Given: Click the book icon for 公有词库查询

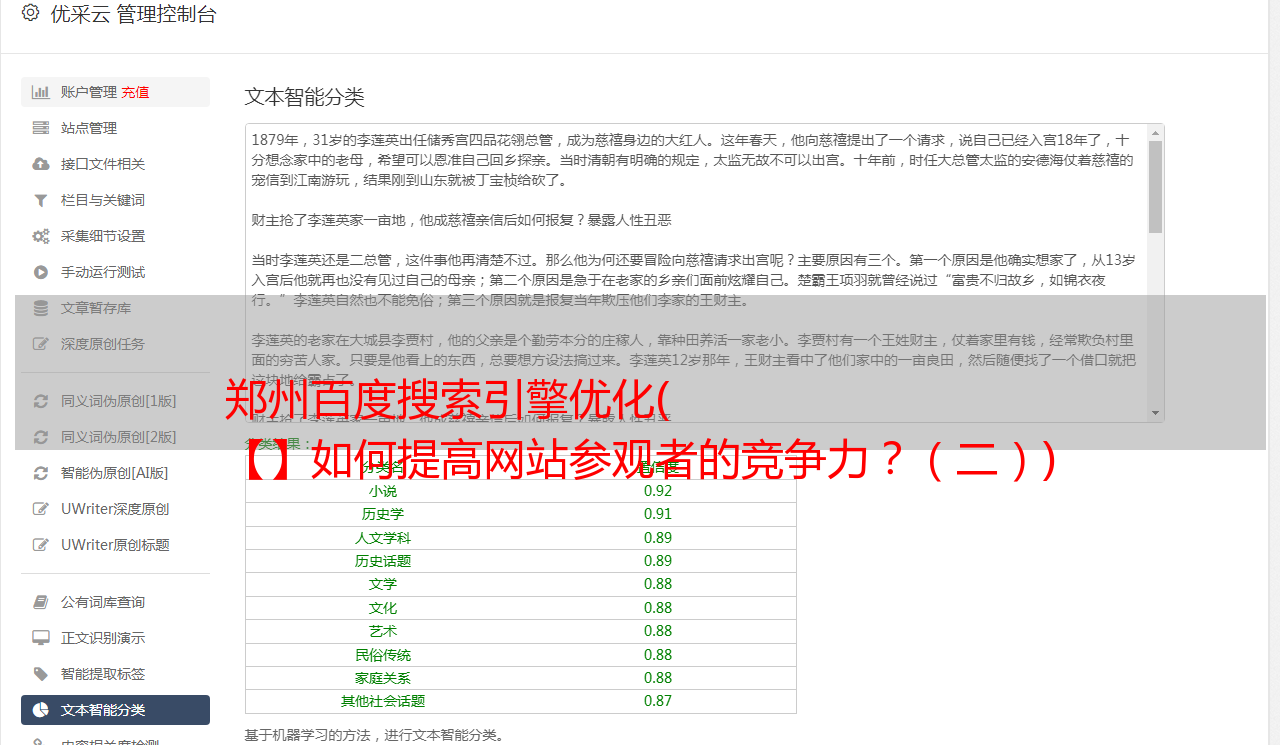Looking at the screenshot, I should pyautogui.click(x=41, y=602).
